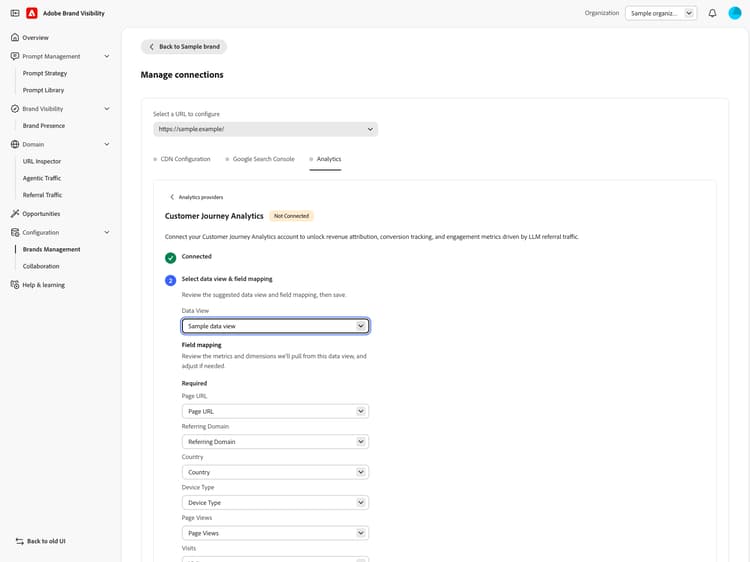Click the Adobe Brand Visibility title
750x562 pixels.
point(74,13)
